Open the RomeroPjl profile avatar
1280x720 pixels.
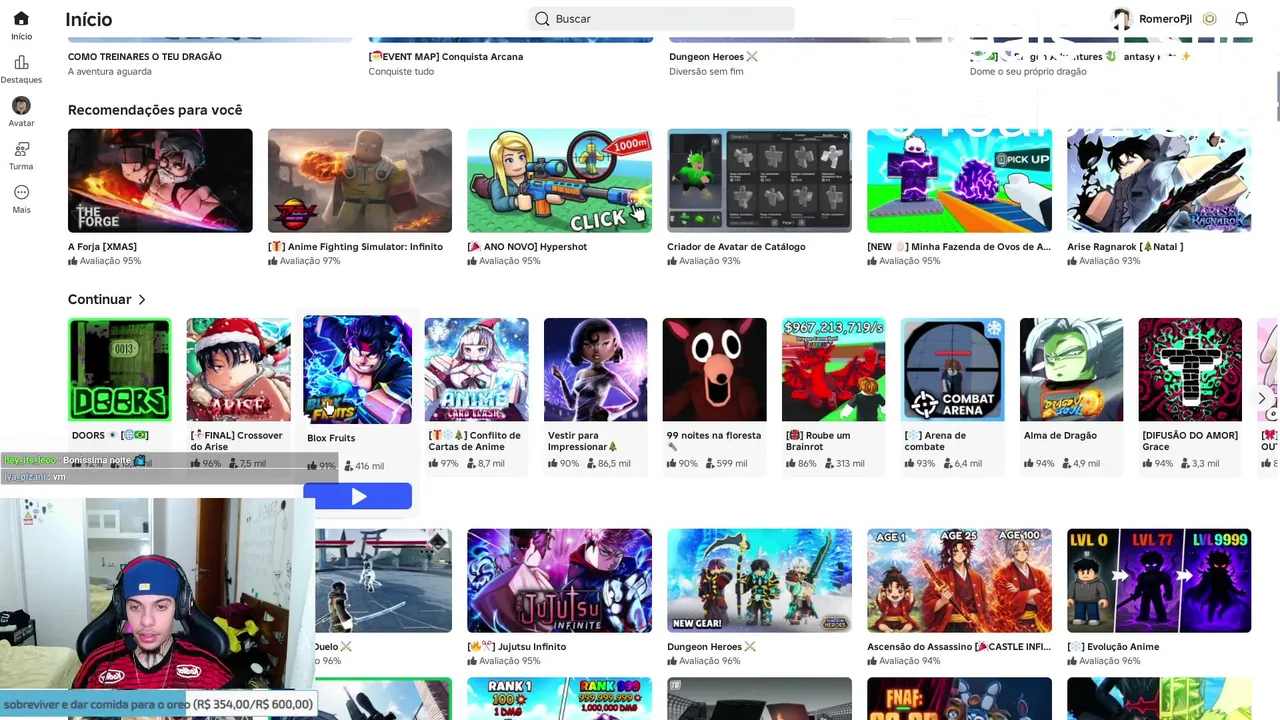1122,19
